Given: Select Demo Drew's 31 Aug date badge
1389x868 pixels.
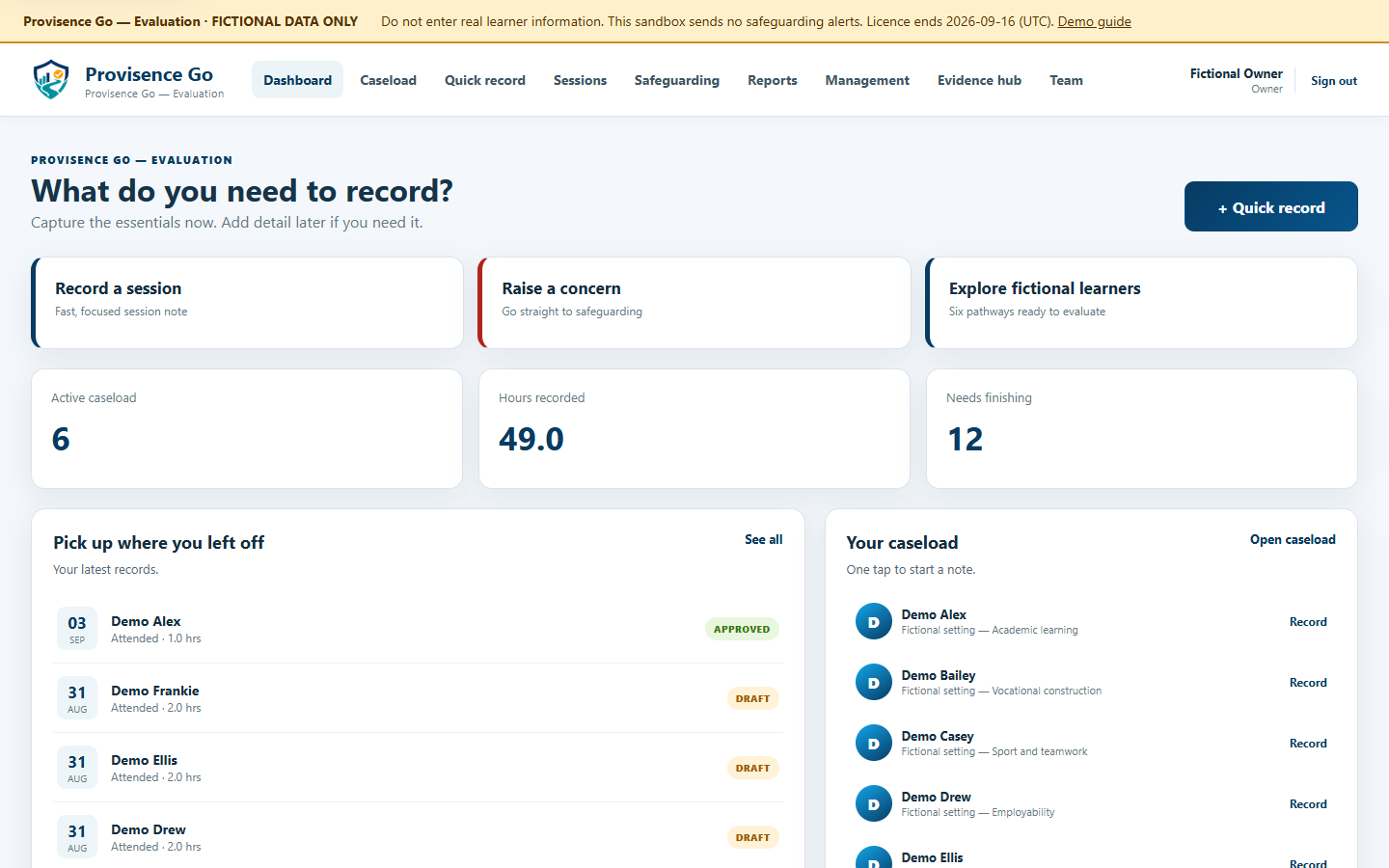Looking at the screenshot, I should (77, 837).
